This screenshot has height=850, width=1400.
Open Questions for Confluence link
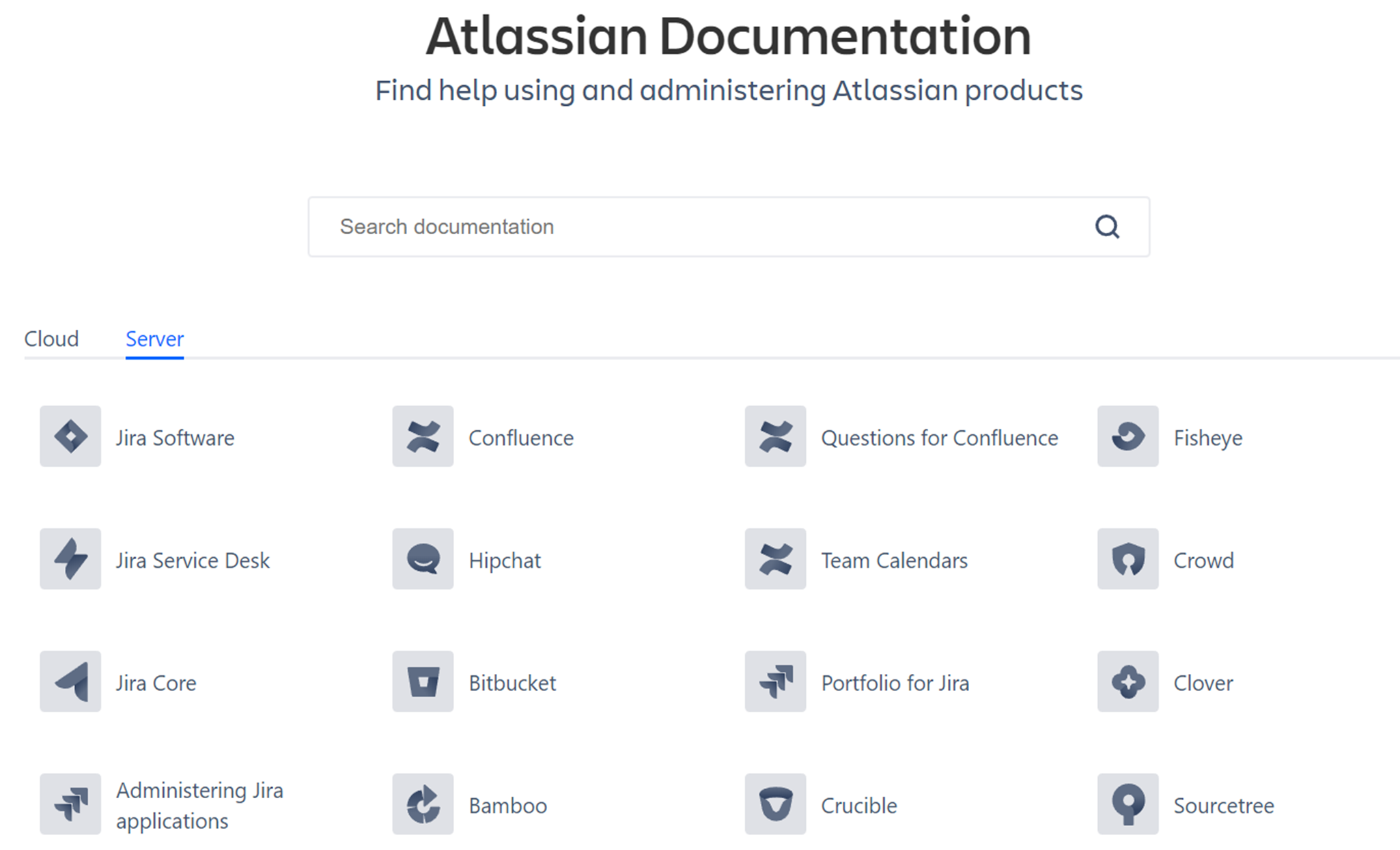(940, 438)
